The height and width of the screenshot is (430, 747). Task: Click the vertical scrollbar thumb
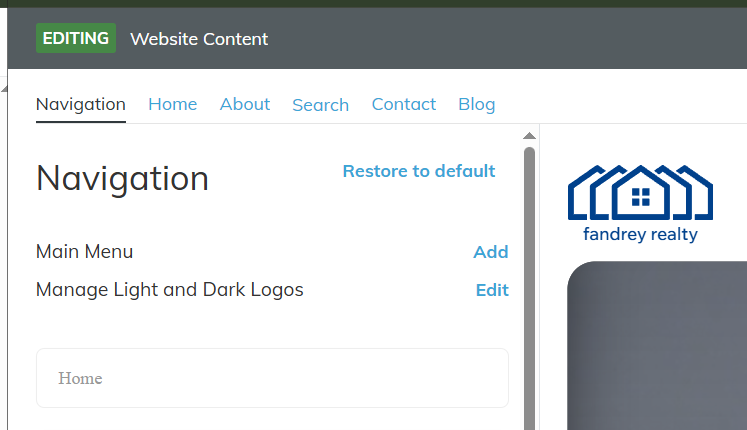click(529, 288)
